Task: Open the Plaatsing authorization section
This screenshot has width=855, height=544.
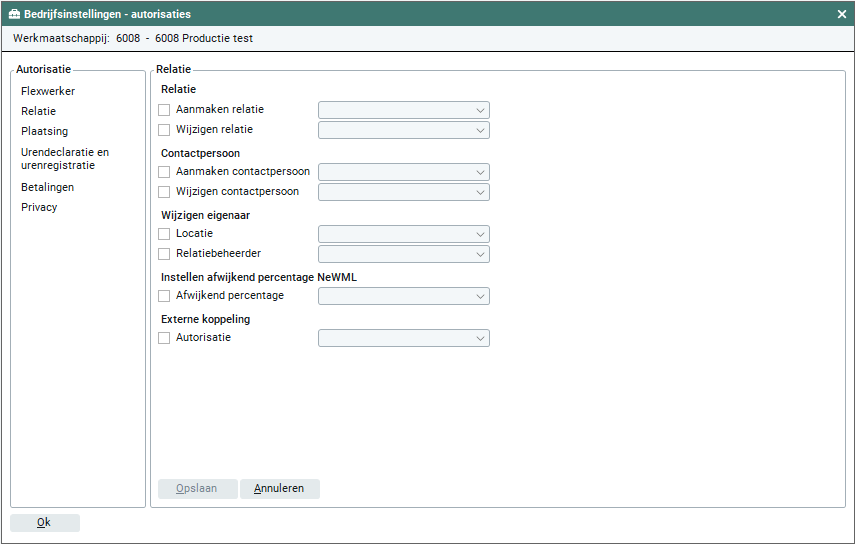Action: (x=44, y=131)
